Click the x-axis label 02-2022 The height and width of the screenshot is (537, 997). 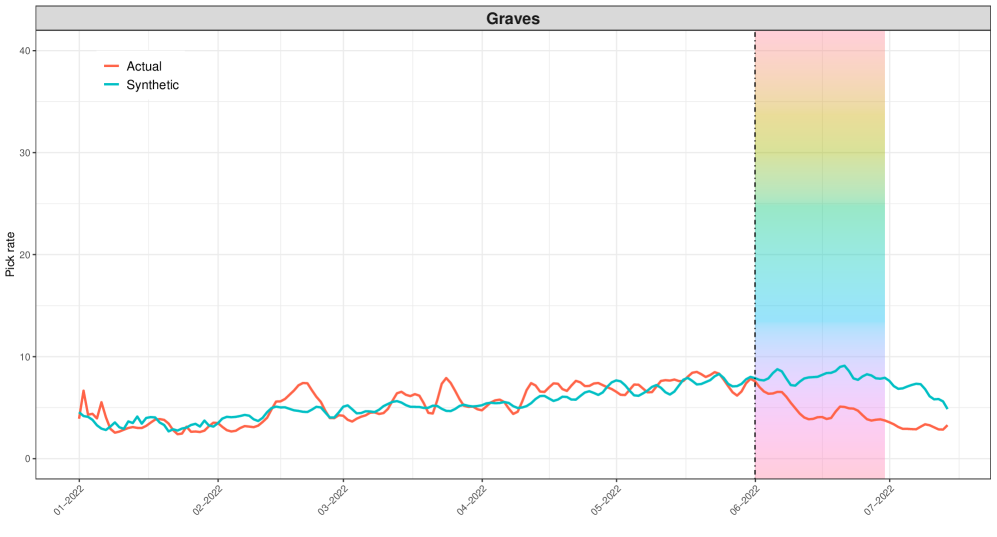[207, 500]
